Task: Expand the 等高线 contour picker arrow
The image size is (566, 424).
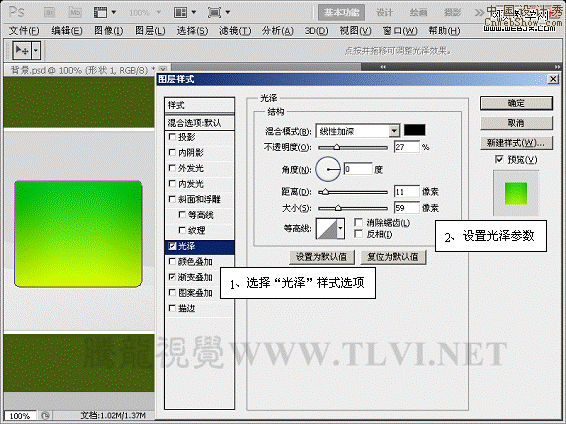Action: click(340, 228)
